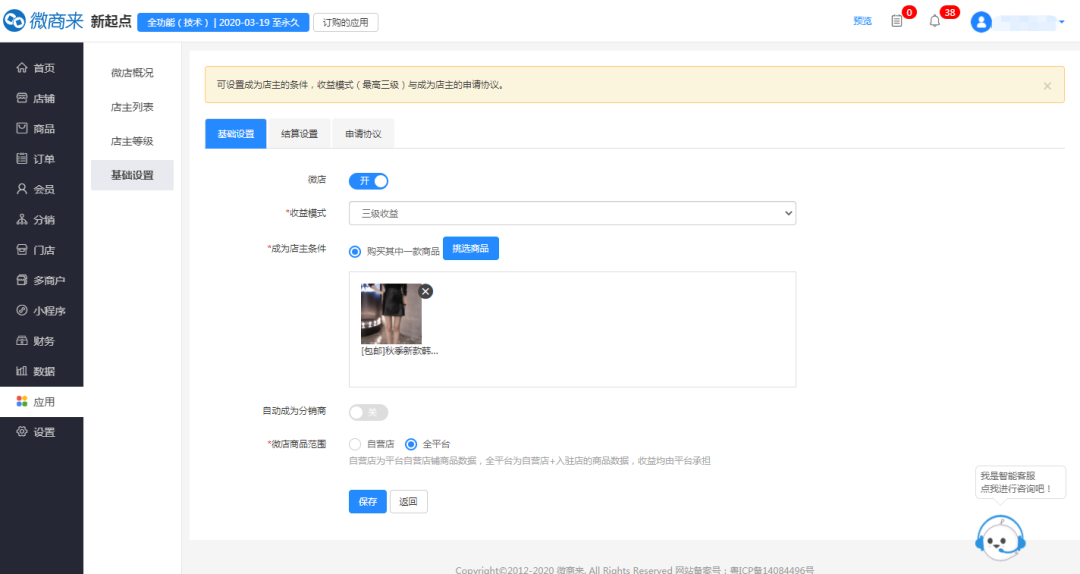Image resolution: width=1080 pixels, height=574 pixels.
Task: Open the notification bell with badge 38
Action: click(x=935, y=21)
